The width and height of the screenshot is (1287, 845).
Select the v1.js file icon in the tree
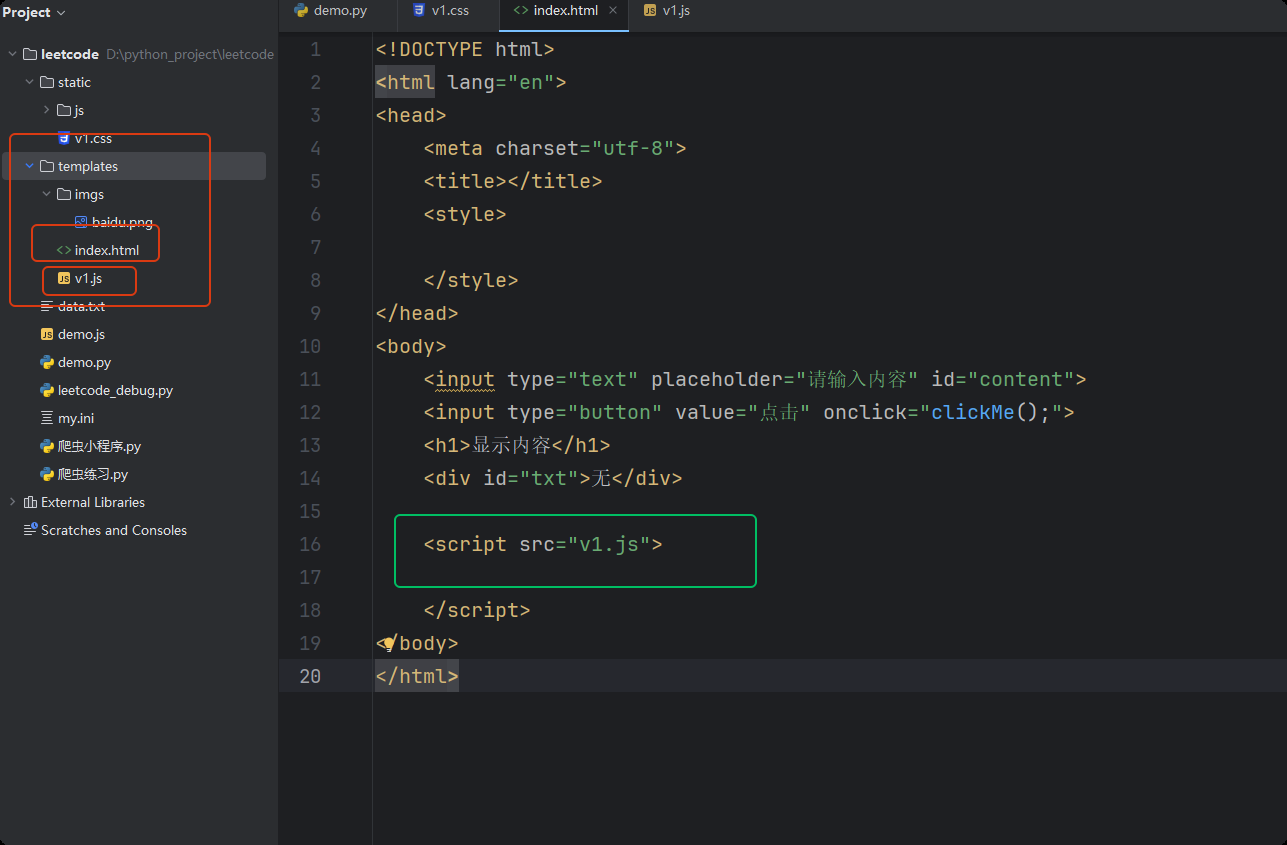pos(64,278)
